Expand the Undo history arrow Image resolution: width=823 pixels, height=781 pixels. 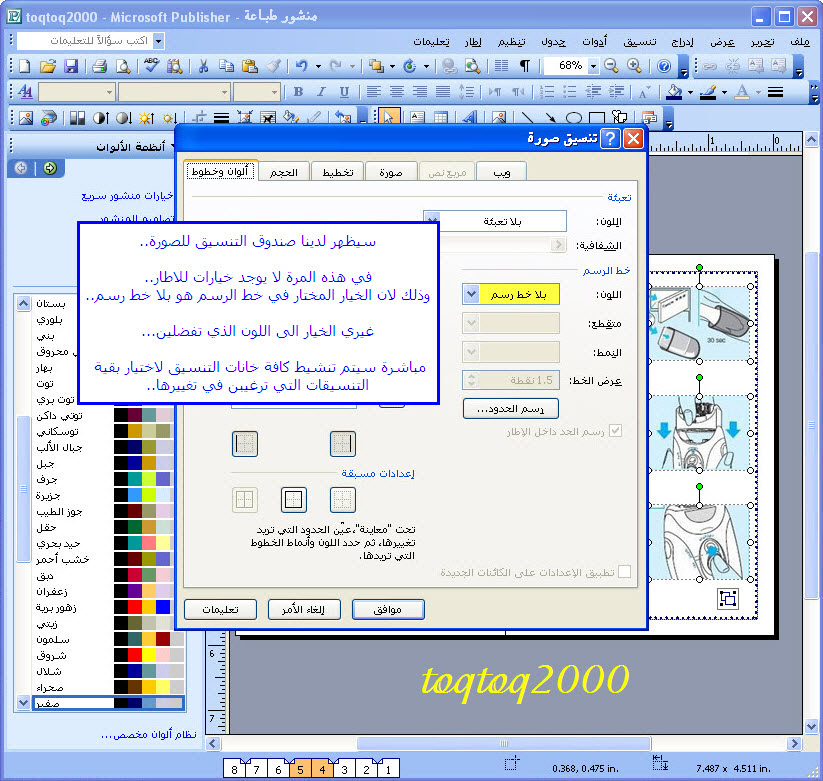coord(318,66)
